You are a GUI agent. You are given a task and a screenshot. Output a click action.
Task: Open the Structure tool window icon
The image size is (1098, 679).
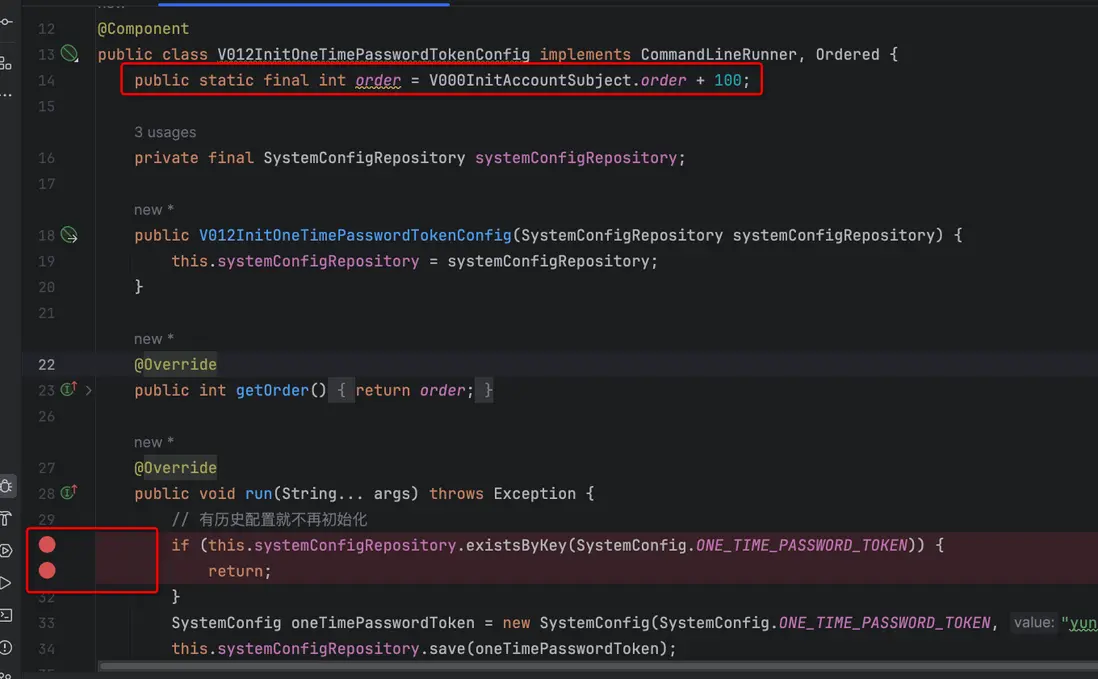pos(6,63)
